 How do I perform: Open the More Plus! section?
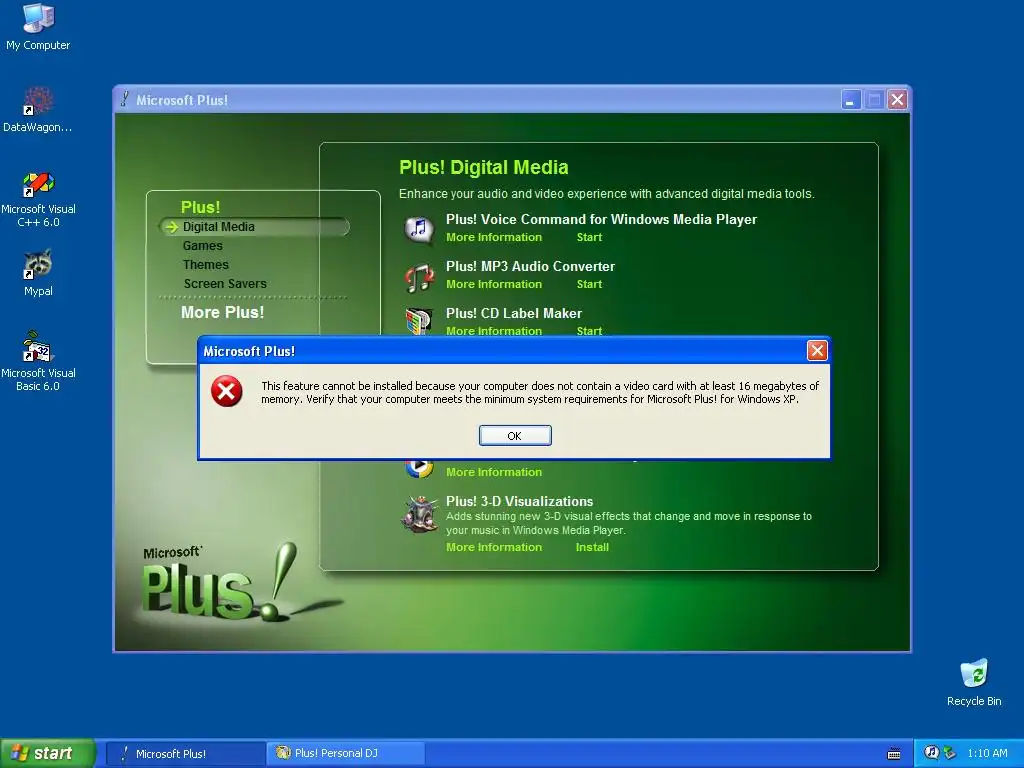click(223, 312)
